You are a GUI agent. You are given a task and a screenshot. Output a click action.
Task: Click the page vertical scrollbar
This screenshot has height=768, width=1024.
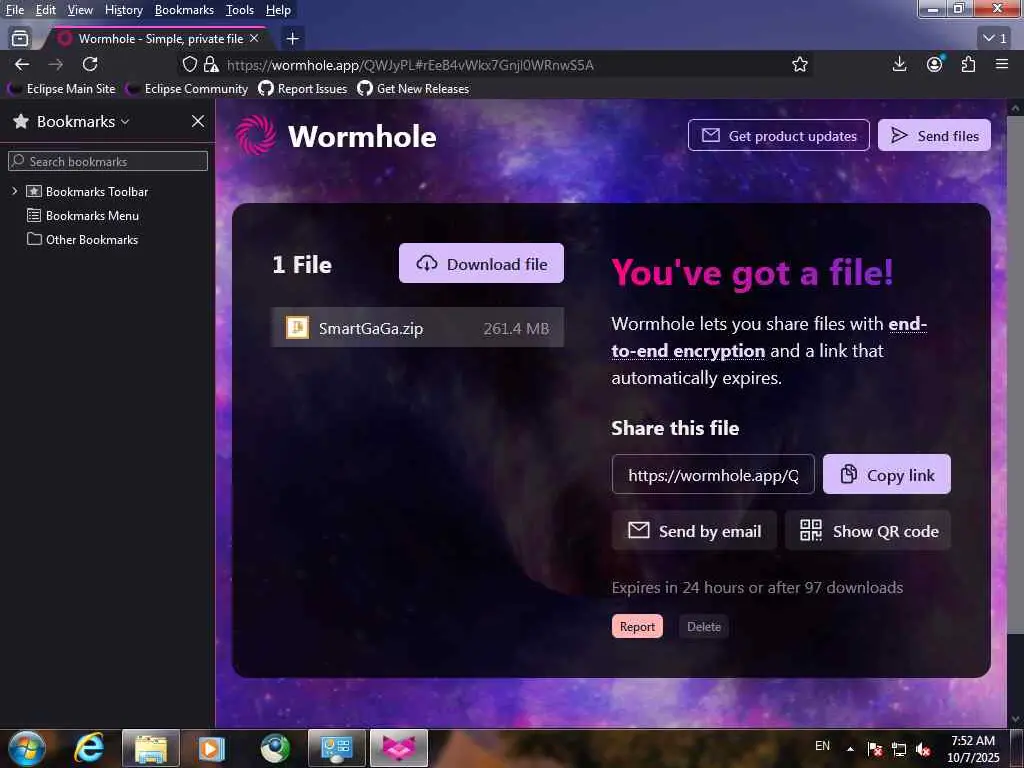pyautogui.click(x=1015, y=374)
